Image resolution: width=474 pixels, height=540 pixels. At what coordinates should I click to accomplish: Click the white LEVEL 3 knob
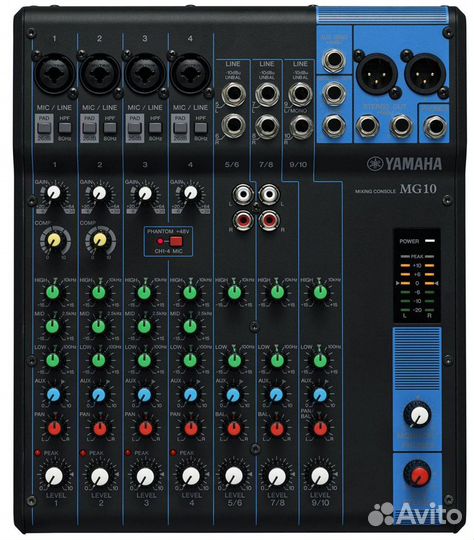145,477
